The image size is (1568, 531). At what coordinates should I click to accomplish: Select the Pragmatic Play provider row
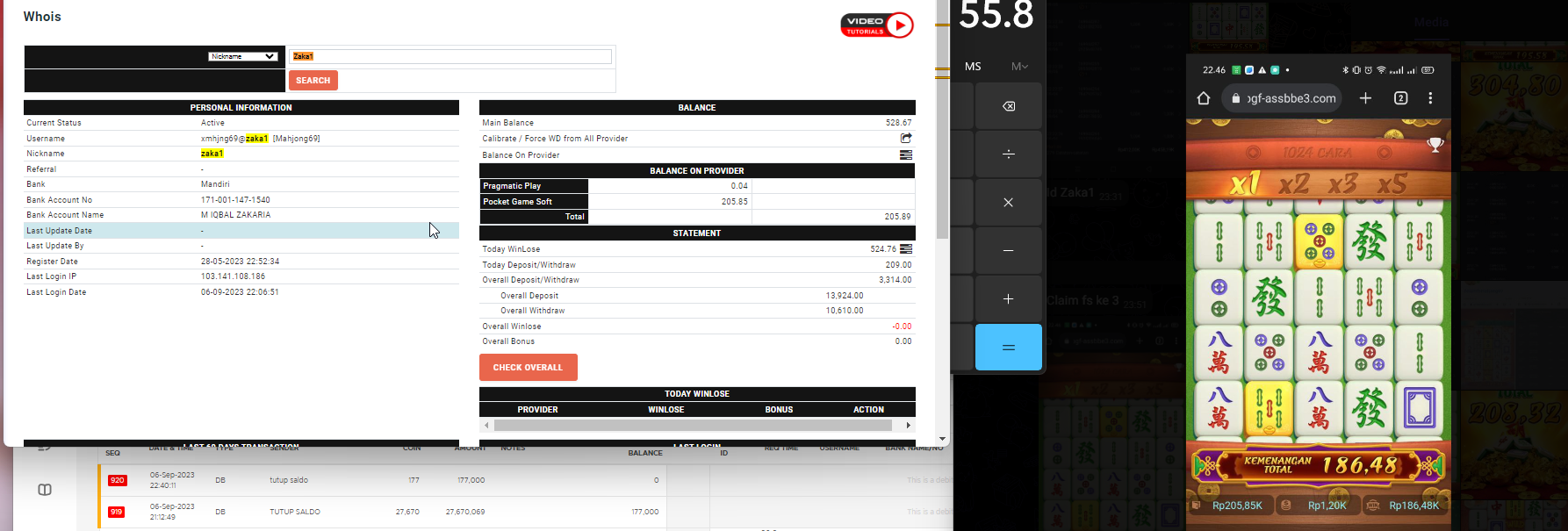click(697, 186)
